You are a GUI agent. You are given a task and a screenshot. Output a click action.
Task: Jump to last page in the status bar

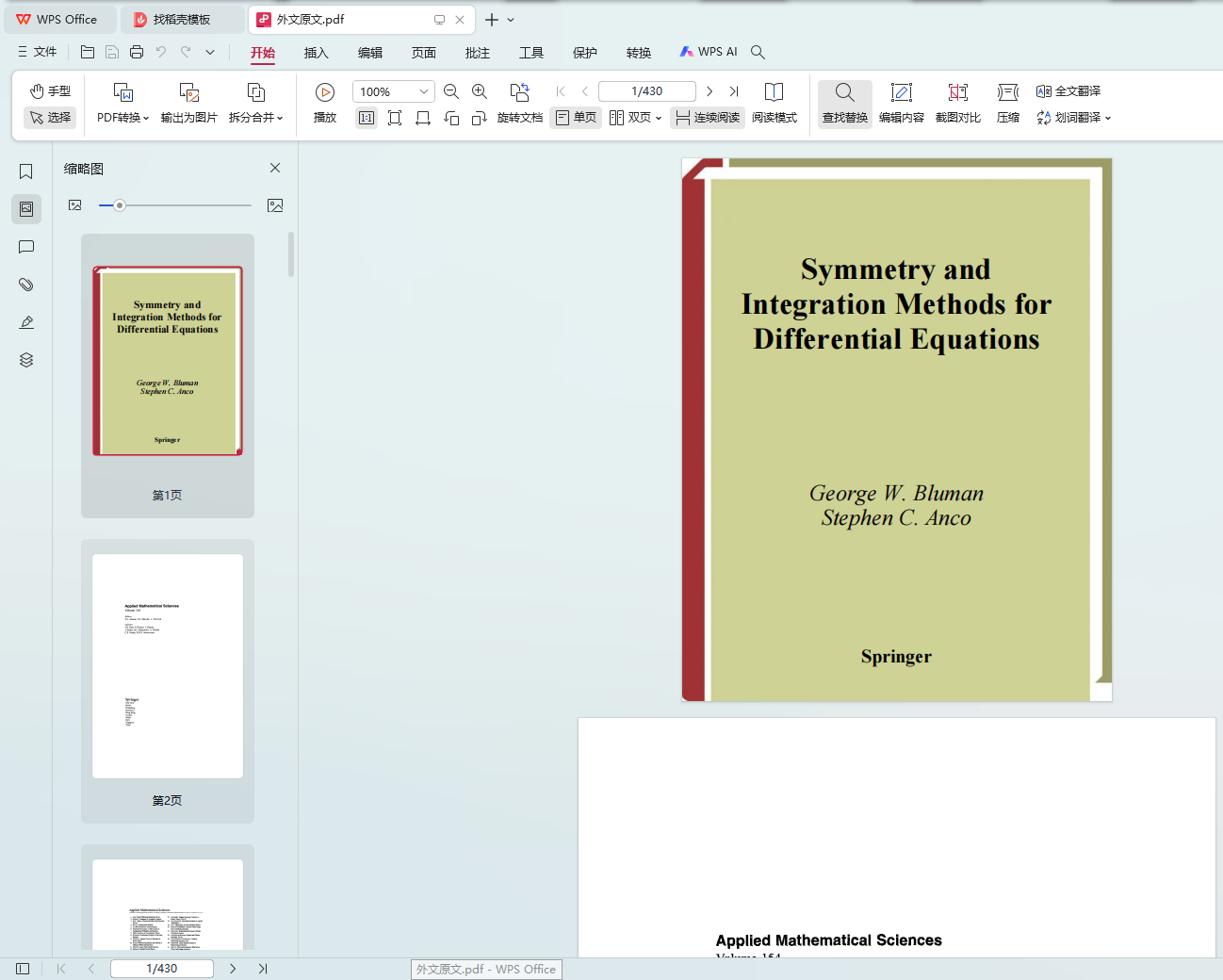tap(263, 969)
